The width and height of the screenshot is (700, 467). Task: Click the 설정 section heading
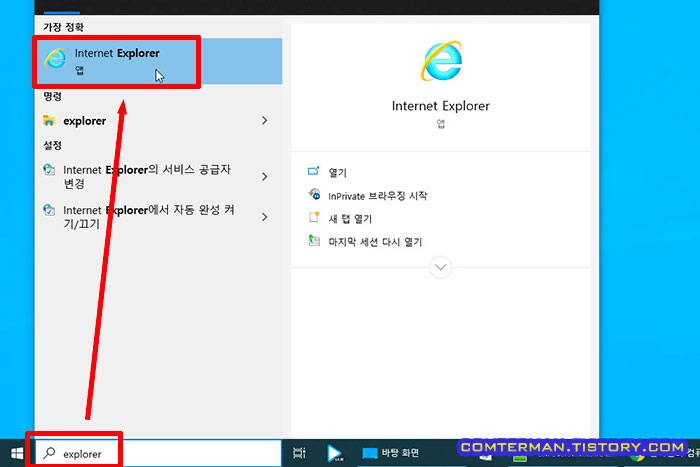pyautogui.click(x=52, y=145)
